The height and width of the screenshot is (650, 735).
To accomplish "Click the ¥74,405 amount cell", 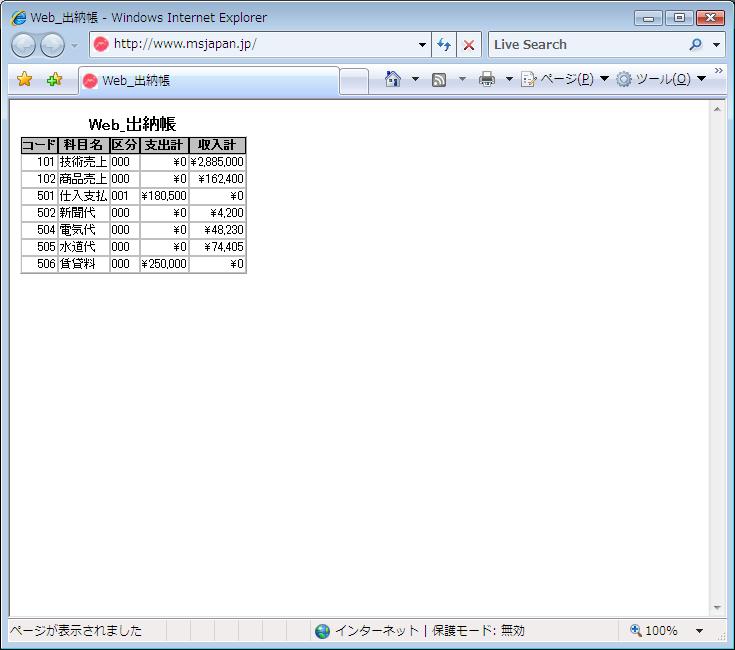I will (x=217, y=247).
